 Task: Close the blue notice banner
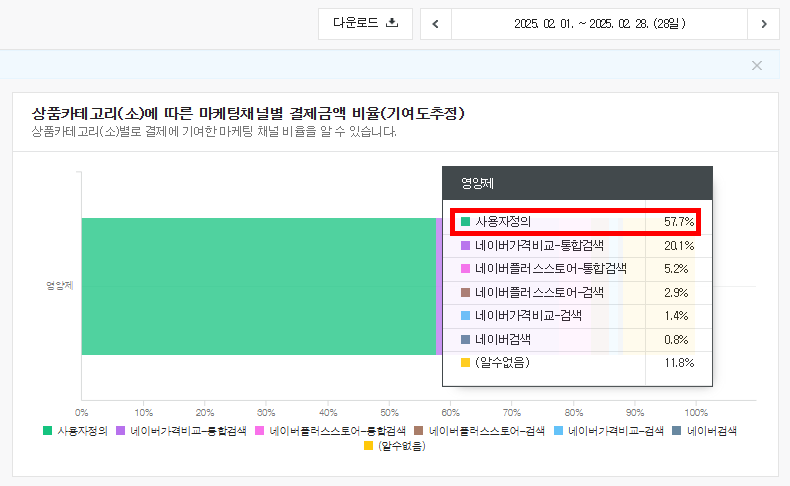tap(757, 65)
